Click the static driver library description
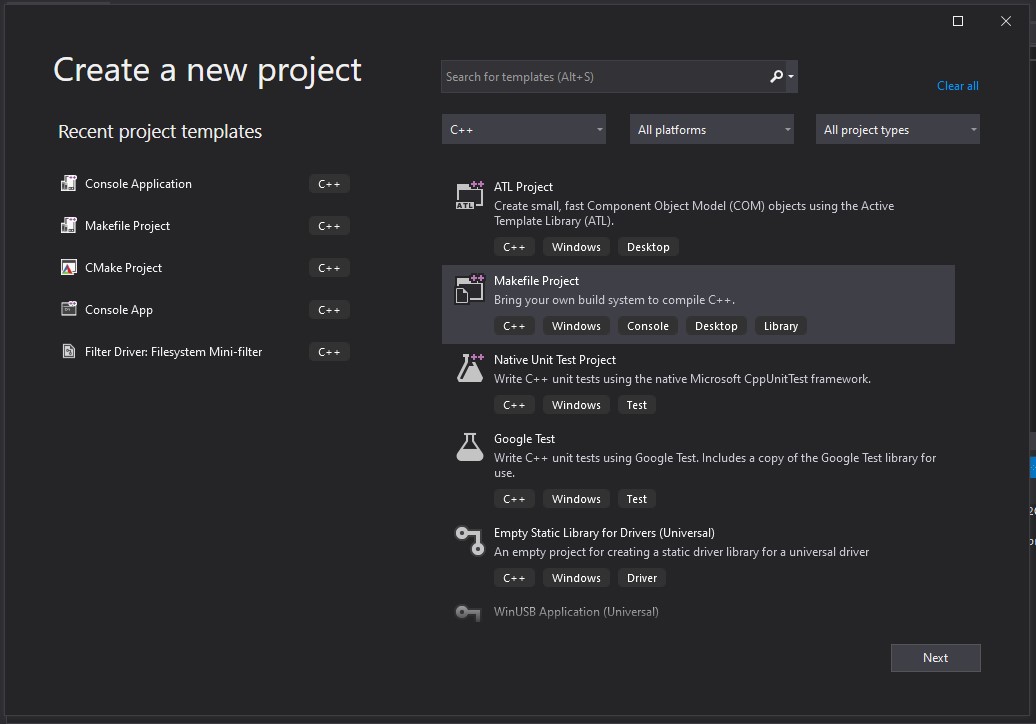 coord(681,552)
